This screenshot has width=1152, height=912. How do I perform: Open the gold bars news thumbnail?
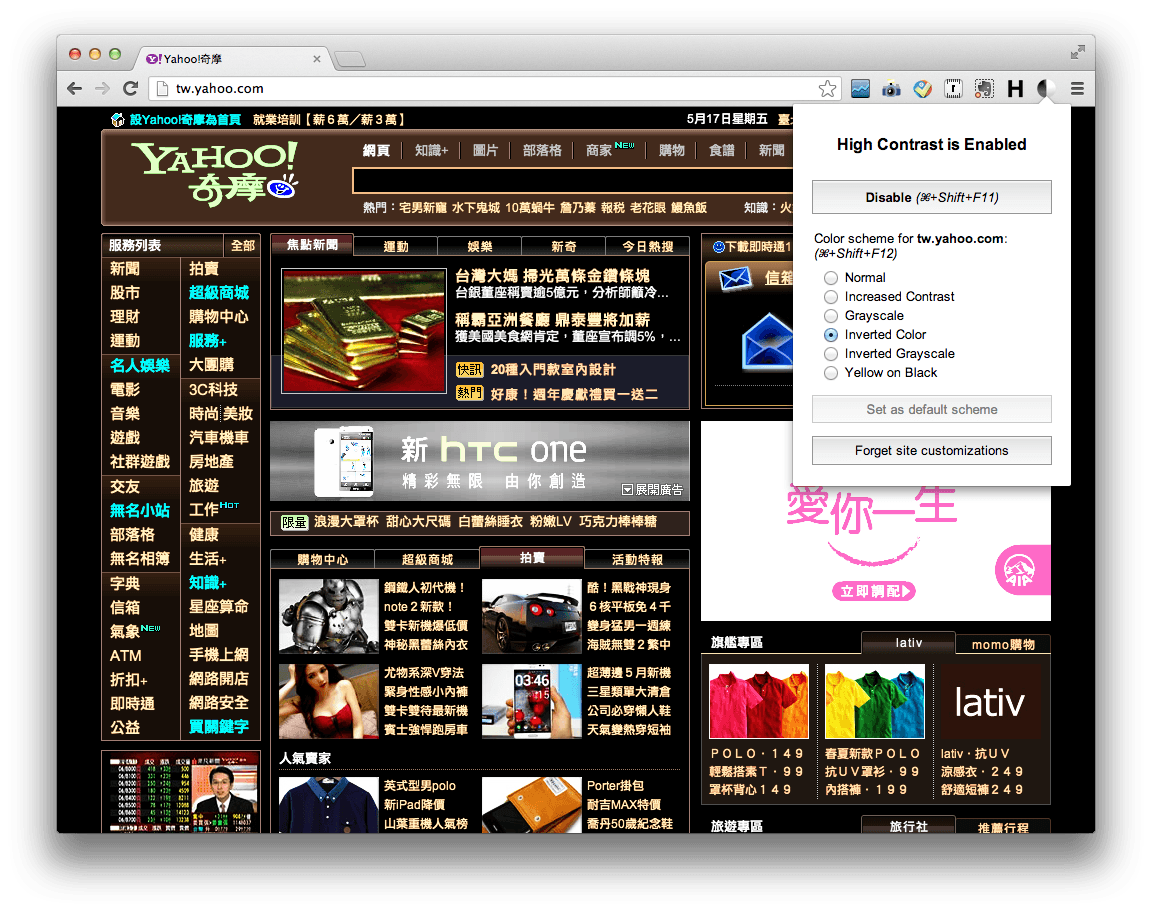363,330
